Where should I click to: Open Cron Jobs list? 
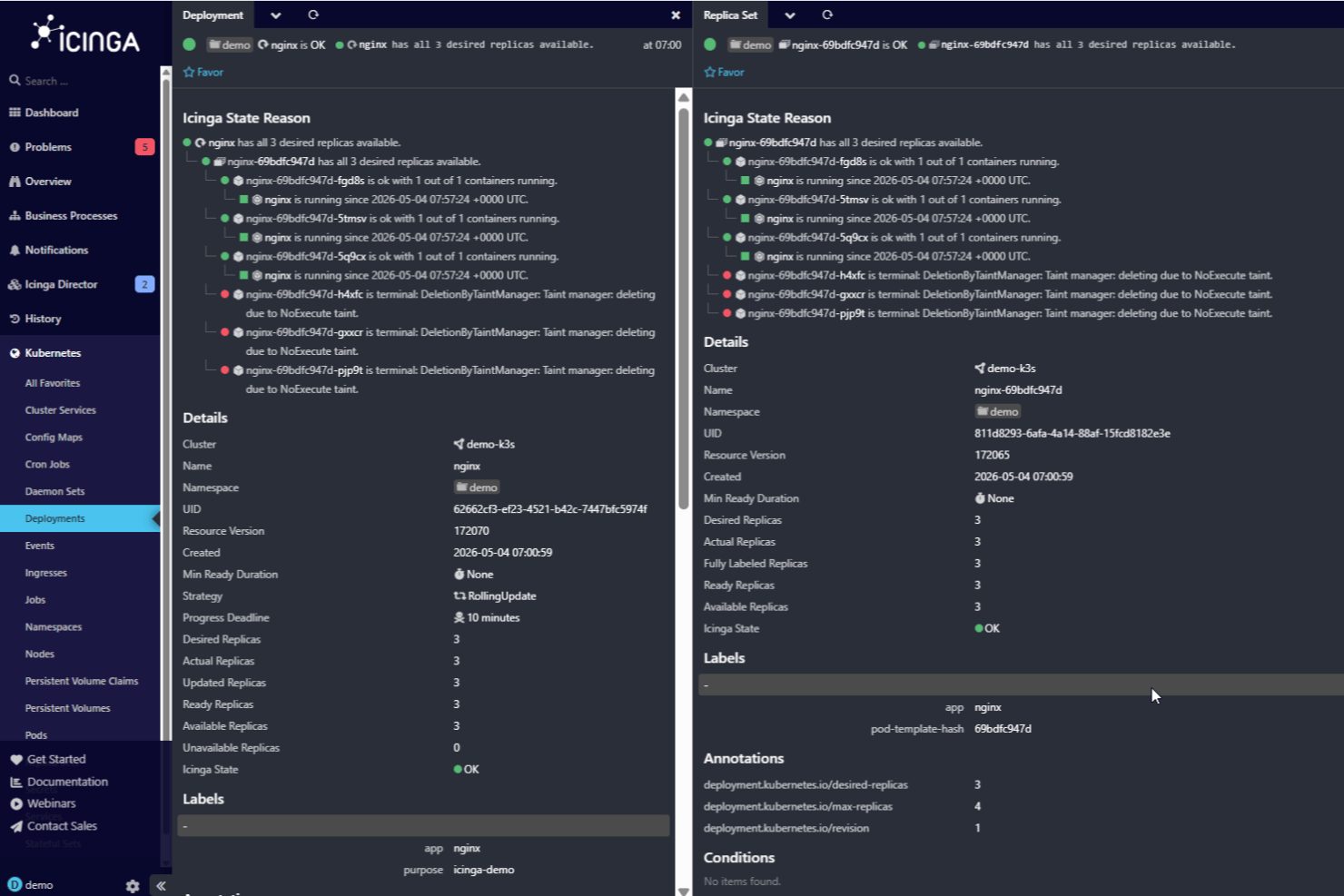coord(47,464)
